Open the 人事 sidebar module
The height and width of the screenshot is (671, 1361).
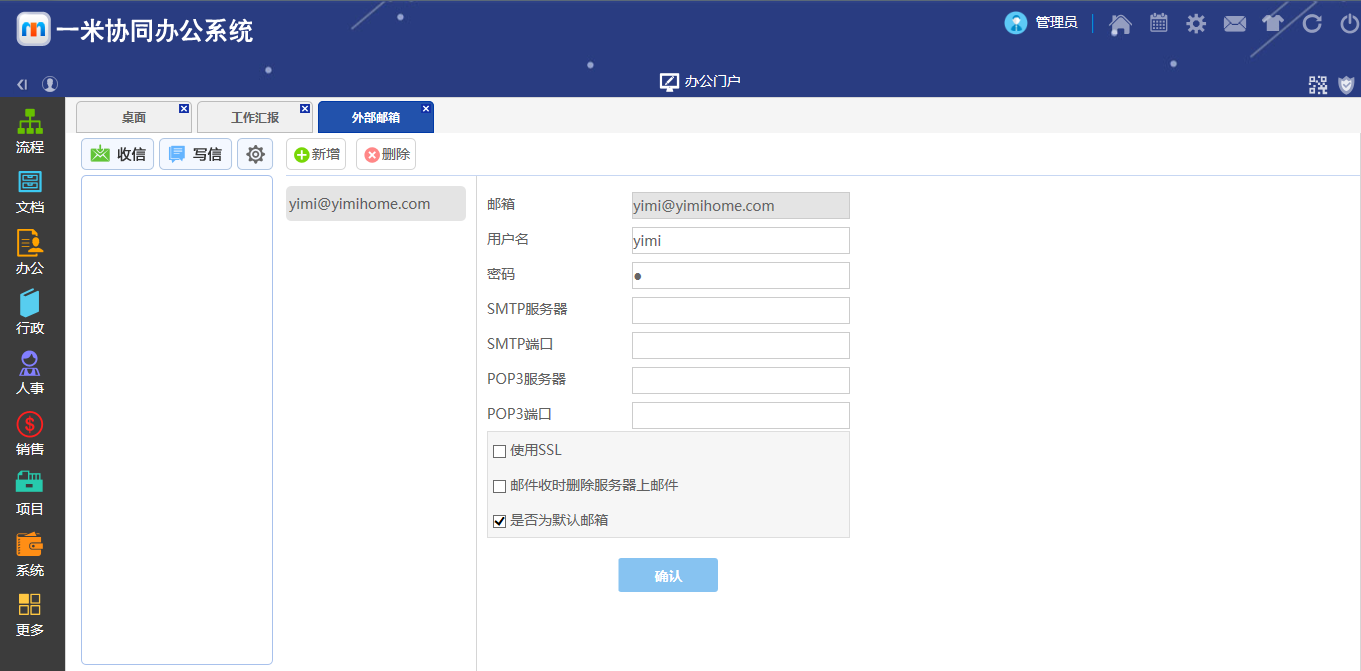tap(30, 373)
